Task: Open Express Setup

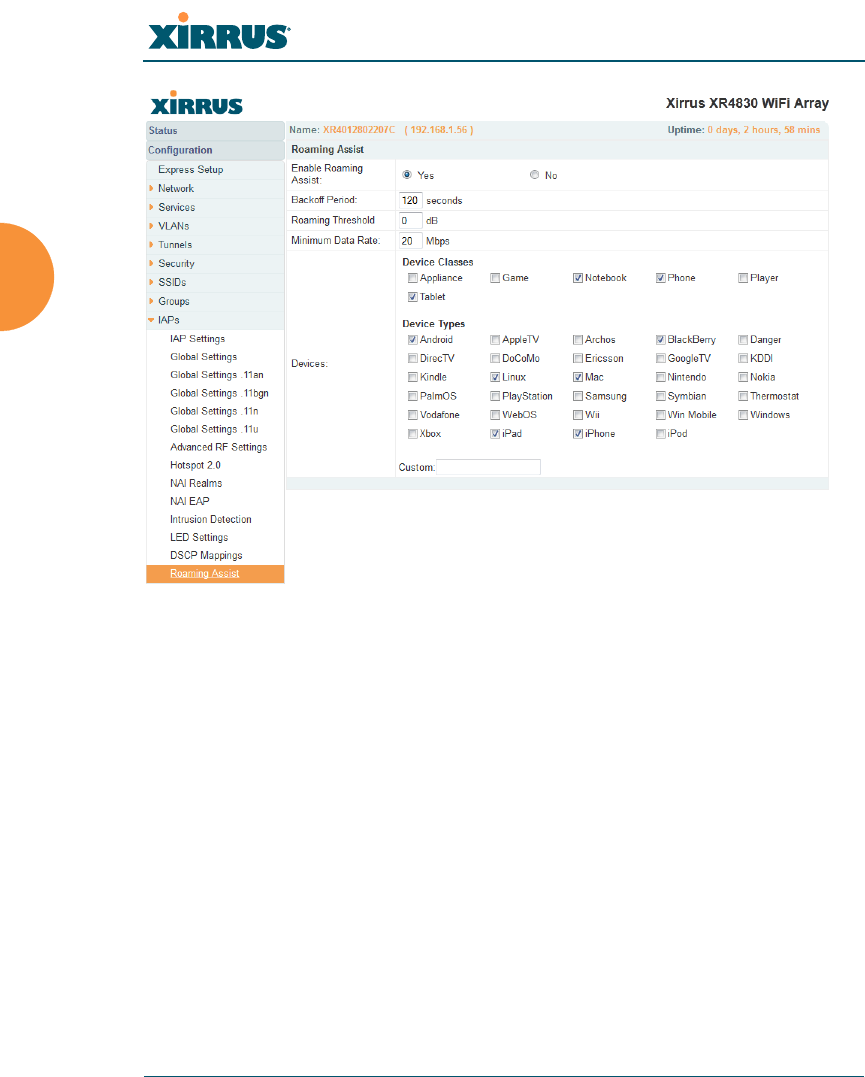Action: click(190, 170)
